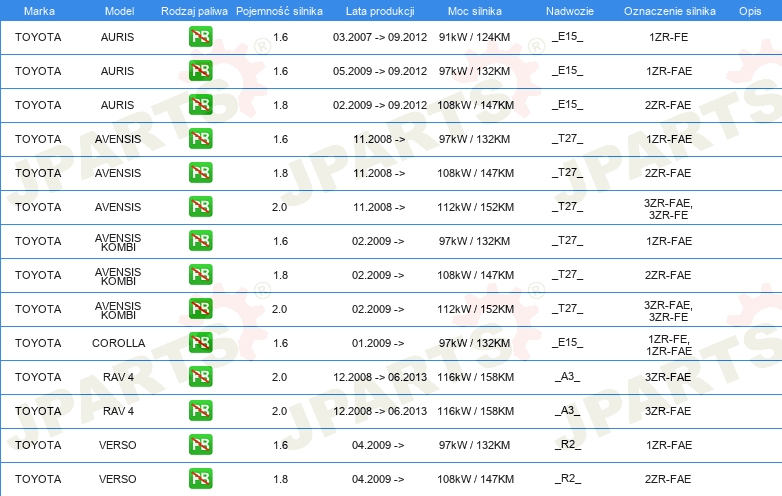Click the fuel icon for Auris 91kW row

point(200,37)
